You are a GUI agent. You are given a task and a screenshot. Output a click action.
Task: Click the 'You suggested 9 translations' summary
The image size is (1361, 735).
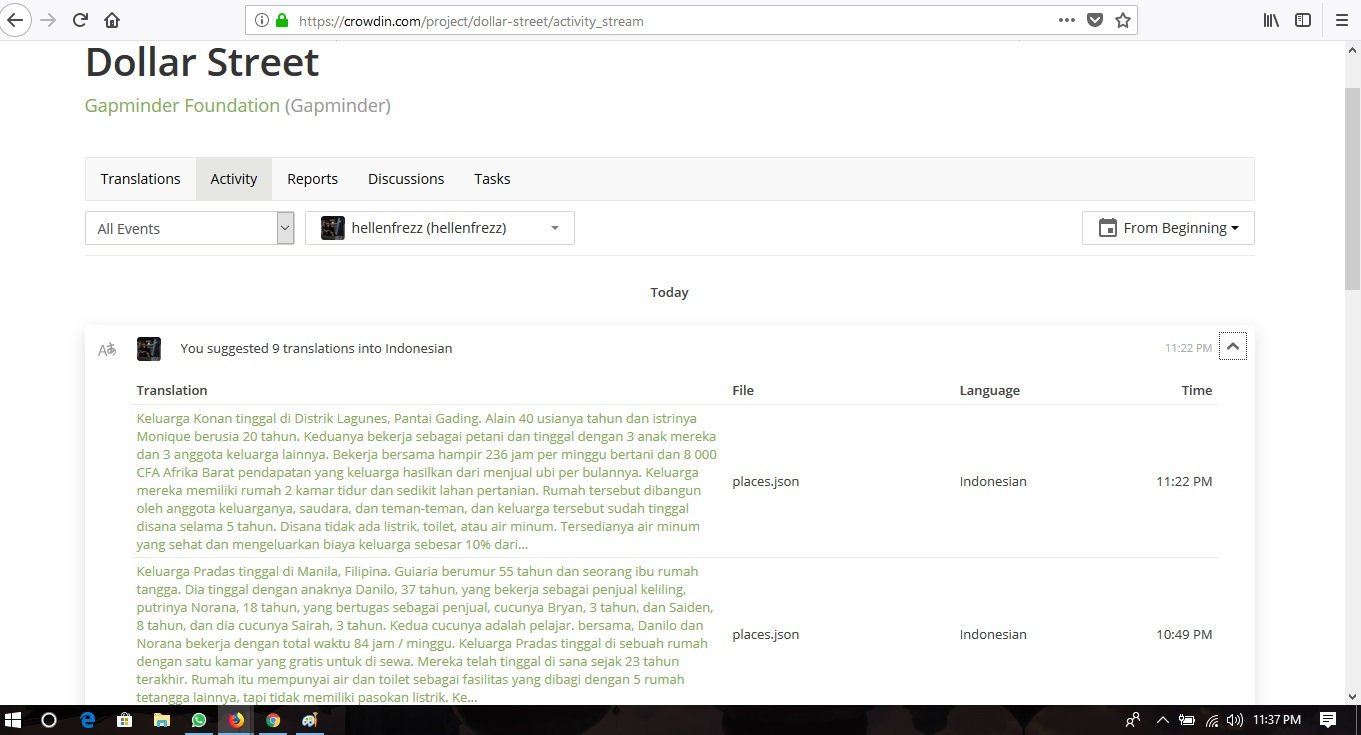click(316, 348)
